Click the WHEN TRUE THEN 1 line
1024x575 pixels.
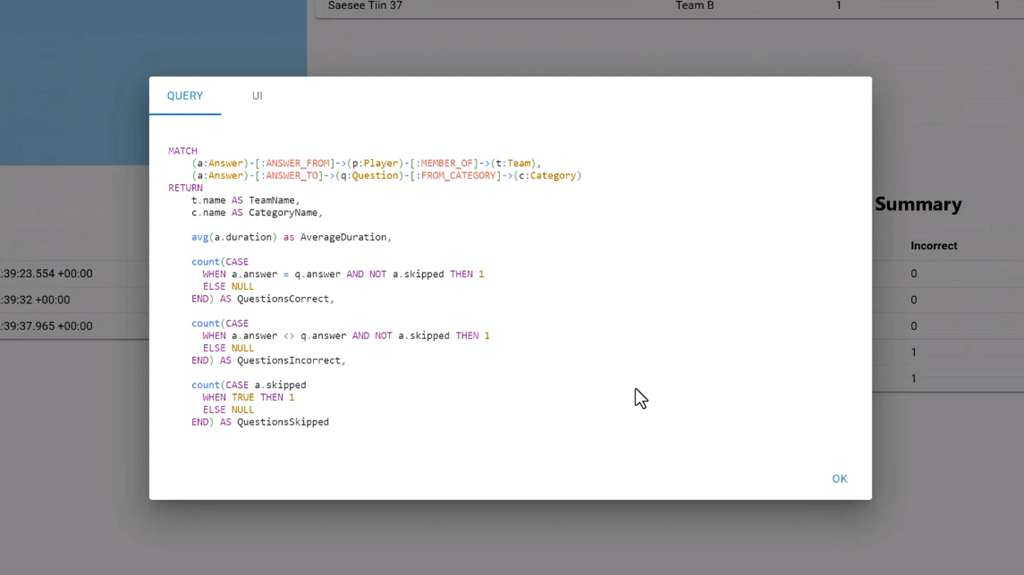point(248,397)
